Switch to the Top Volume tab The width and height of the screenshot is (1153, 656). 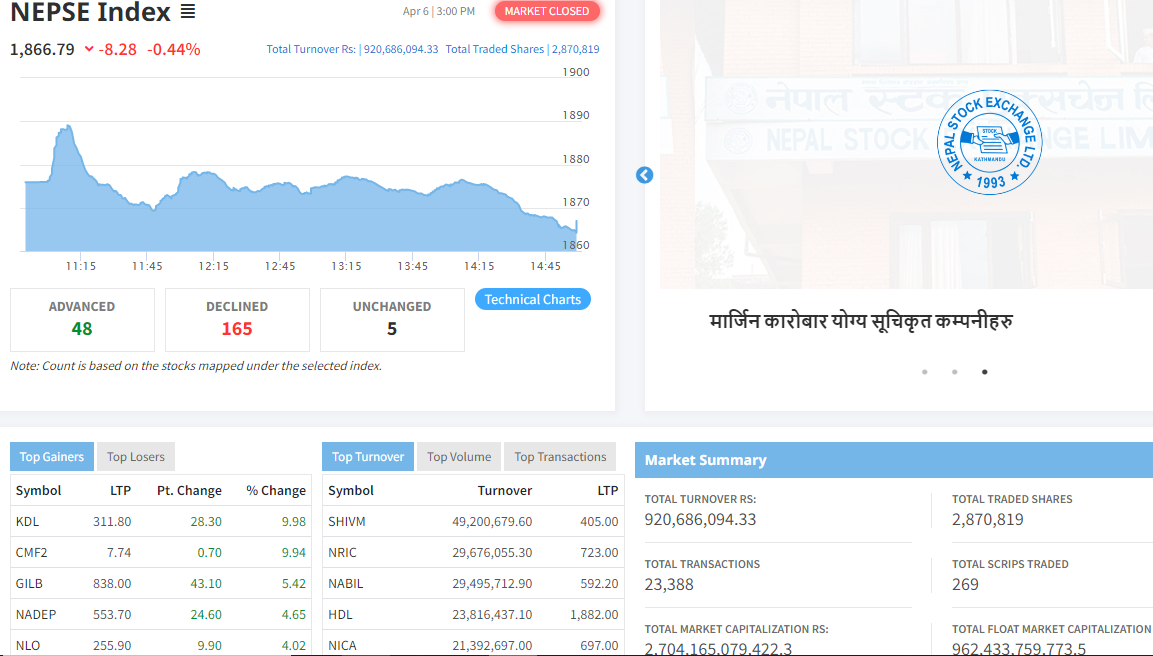459,457
